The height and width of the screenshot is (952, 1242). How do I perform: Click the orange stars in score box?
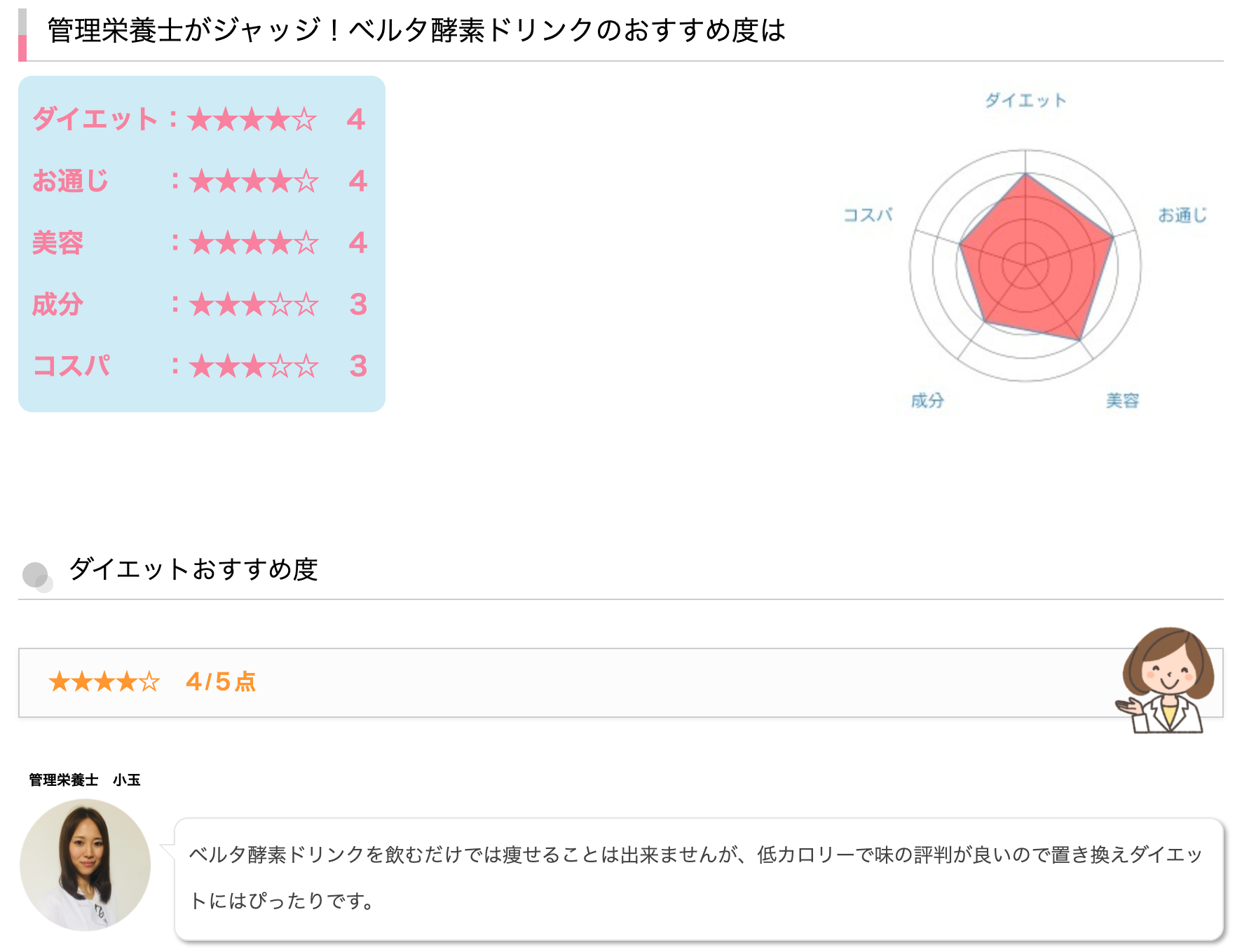coord(104,681)
